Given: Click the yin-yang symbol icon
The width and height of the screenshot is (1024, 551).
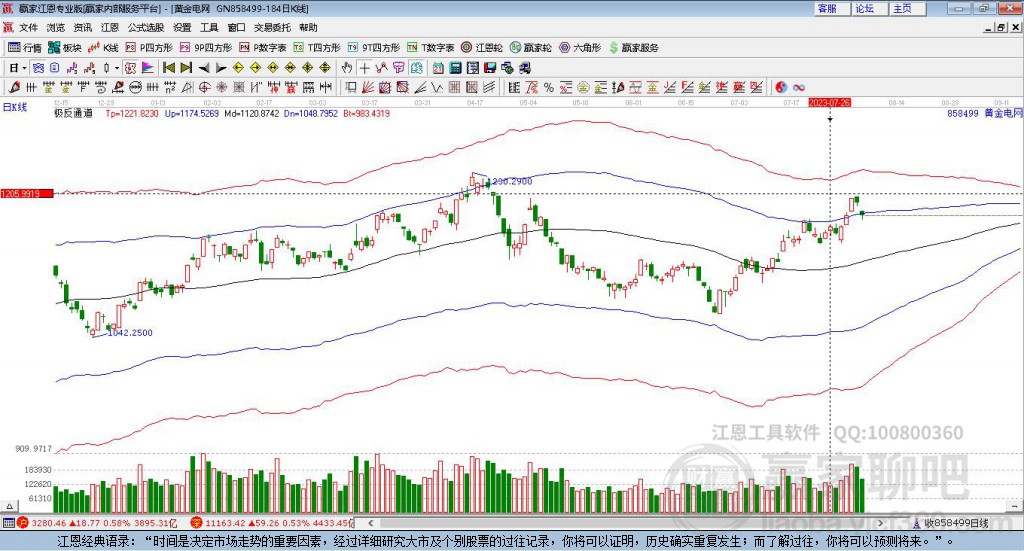Looking at the screenshot, I should click(x=781, y=87).
